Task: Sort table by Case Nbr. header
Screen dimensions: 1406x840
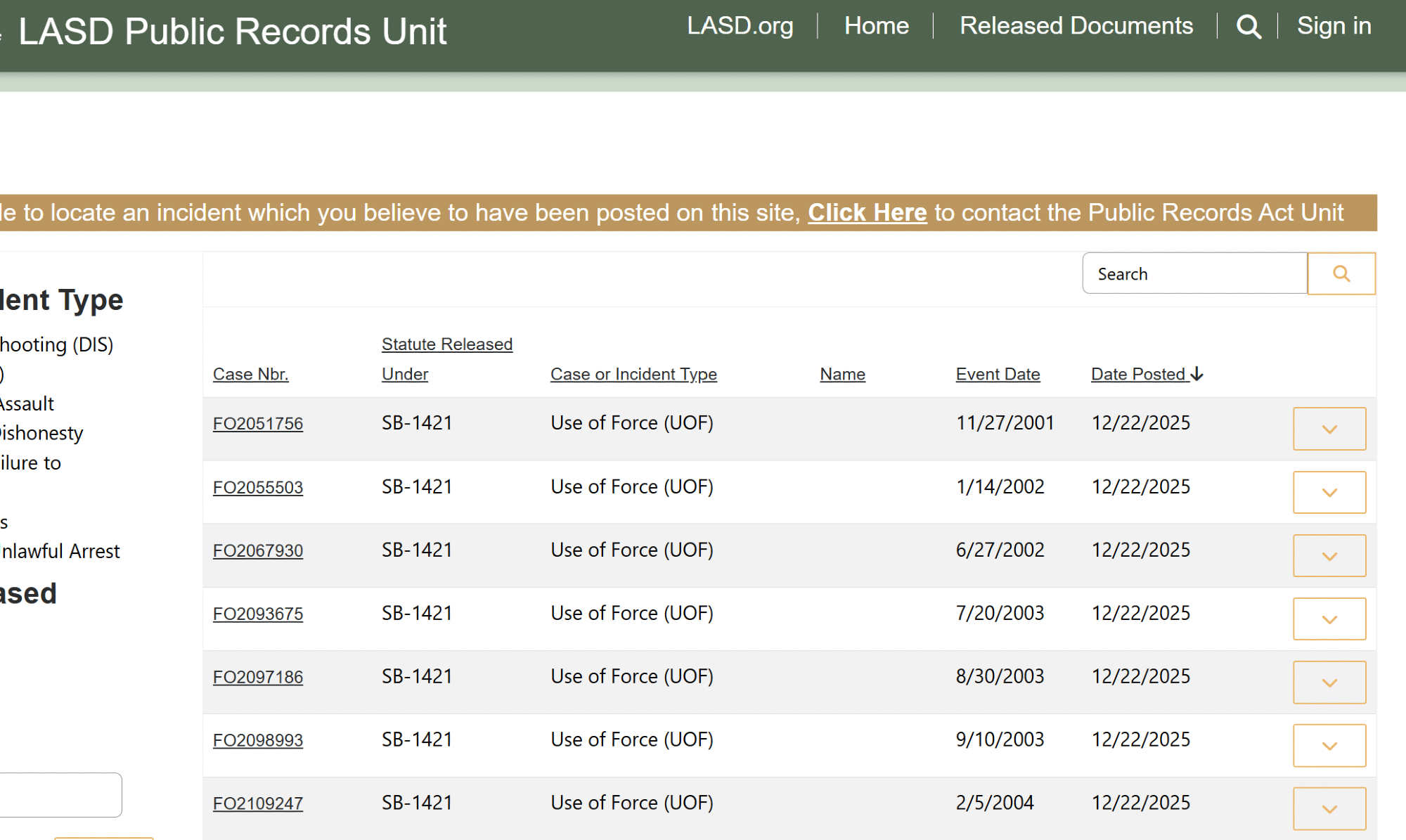Action: [x=250, y=374]
